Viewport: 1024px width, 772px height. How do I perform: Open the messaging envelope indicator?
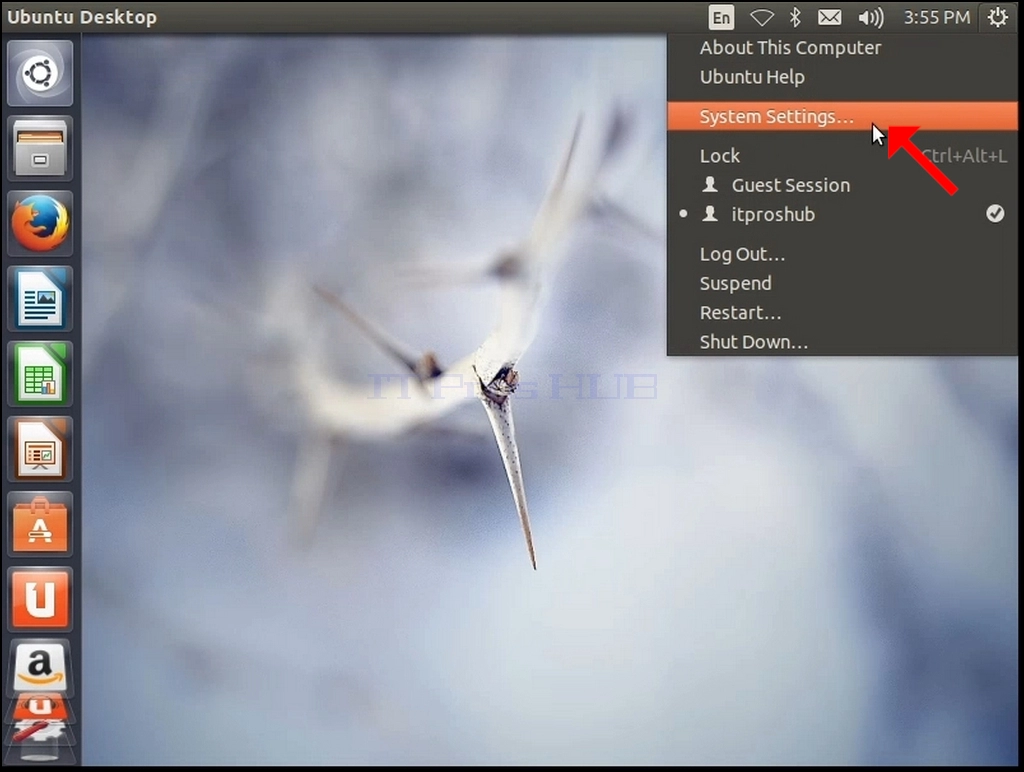click(829, 17)
